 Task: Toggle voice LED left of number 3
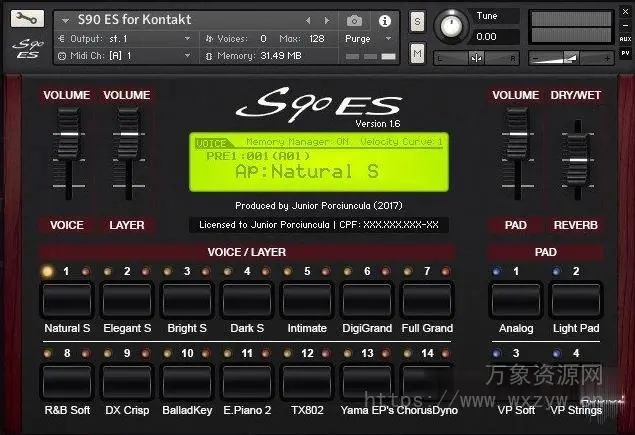(167, 271)
